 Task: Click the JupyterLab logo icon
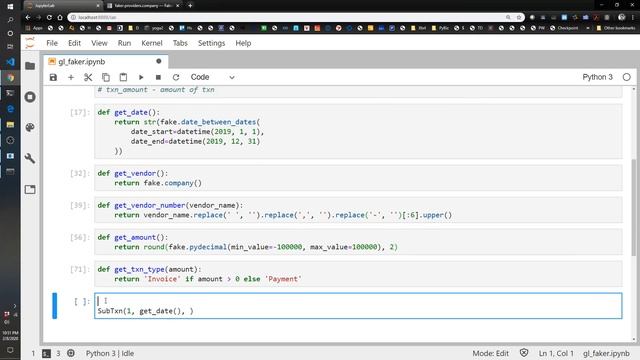(30, 43)
